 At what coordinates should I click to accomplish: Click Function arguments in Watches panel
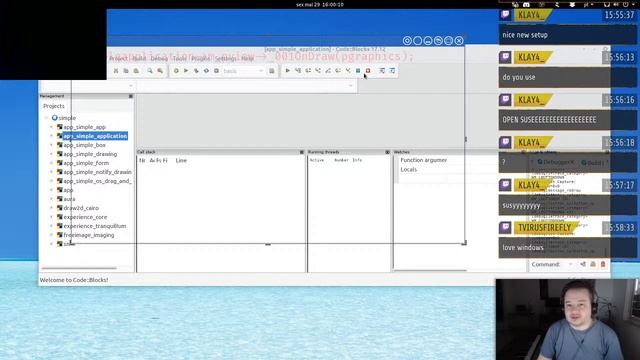coord(424,160)
